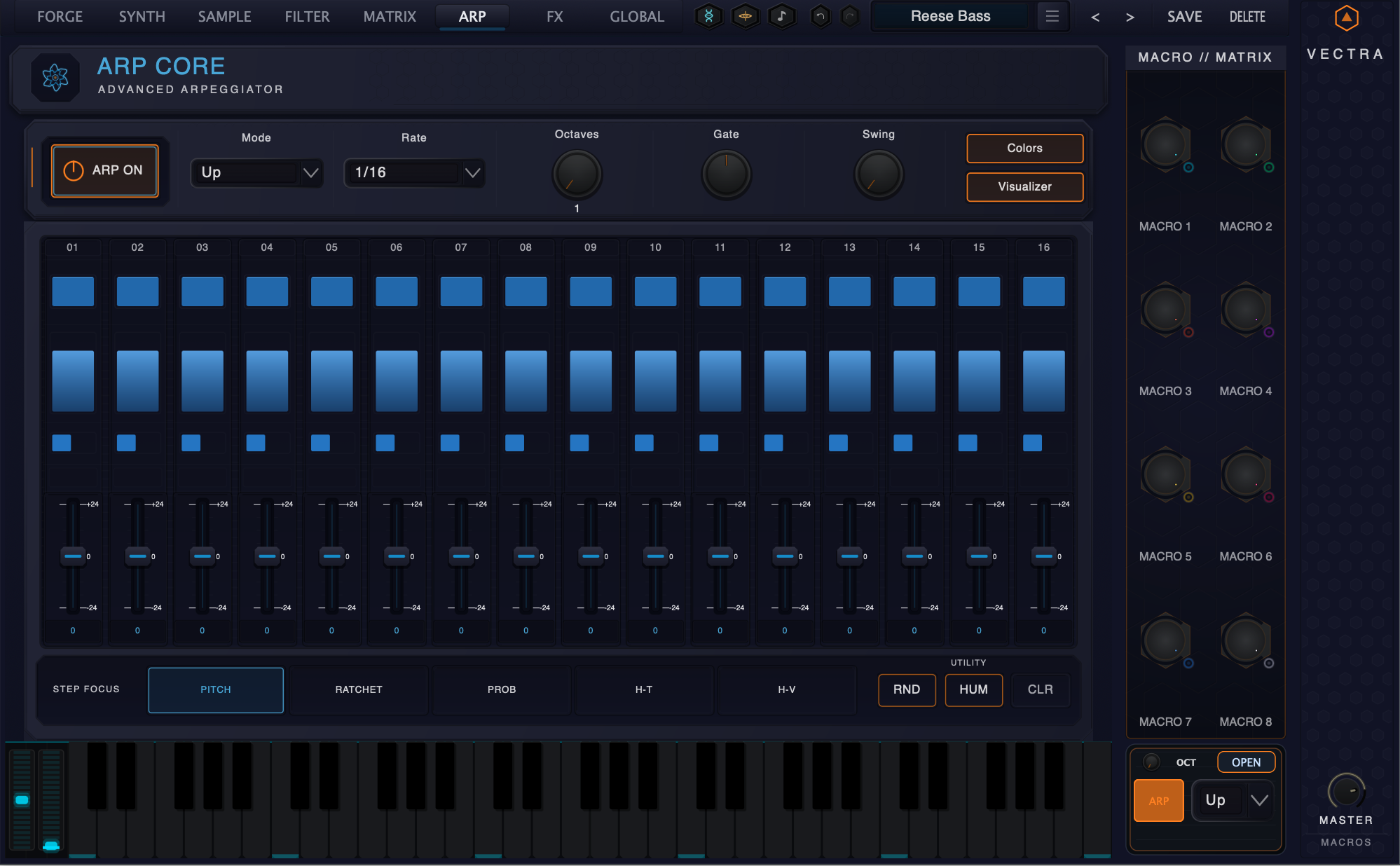This screenshot has height=866, width=1400.
Task: Switch to the MATRIX tab
Action: click(390, 16)
